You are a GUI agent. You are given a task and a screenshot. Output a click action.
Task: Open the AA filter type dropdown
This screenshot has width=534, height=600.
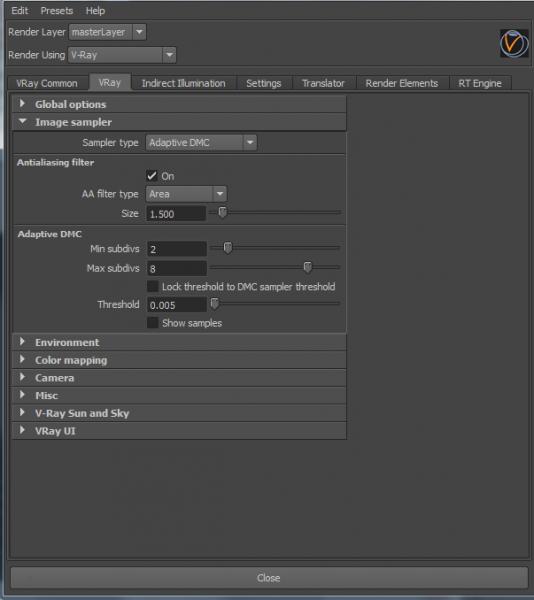pos(186,194)
